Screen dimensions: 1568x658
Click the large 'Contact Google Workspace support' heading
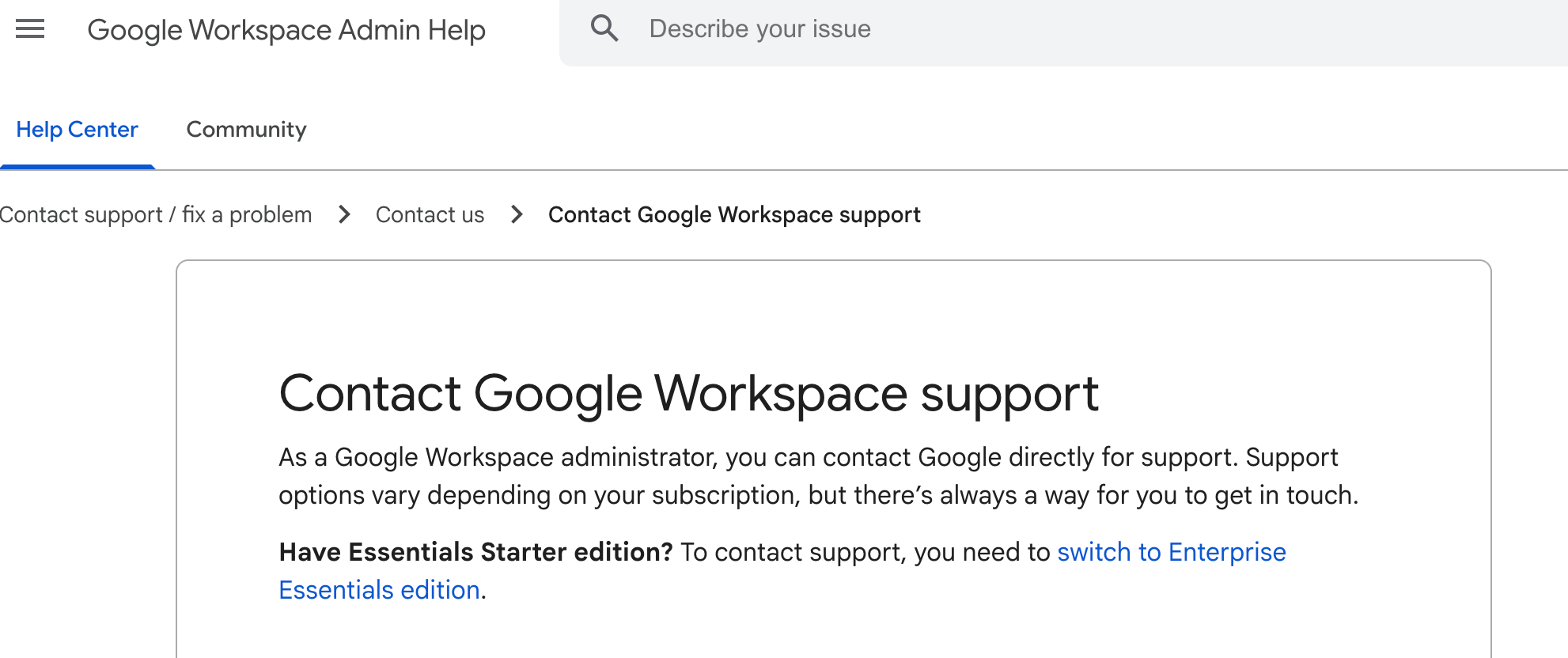tap(688, 393)
